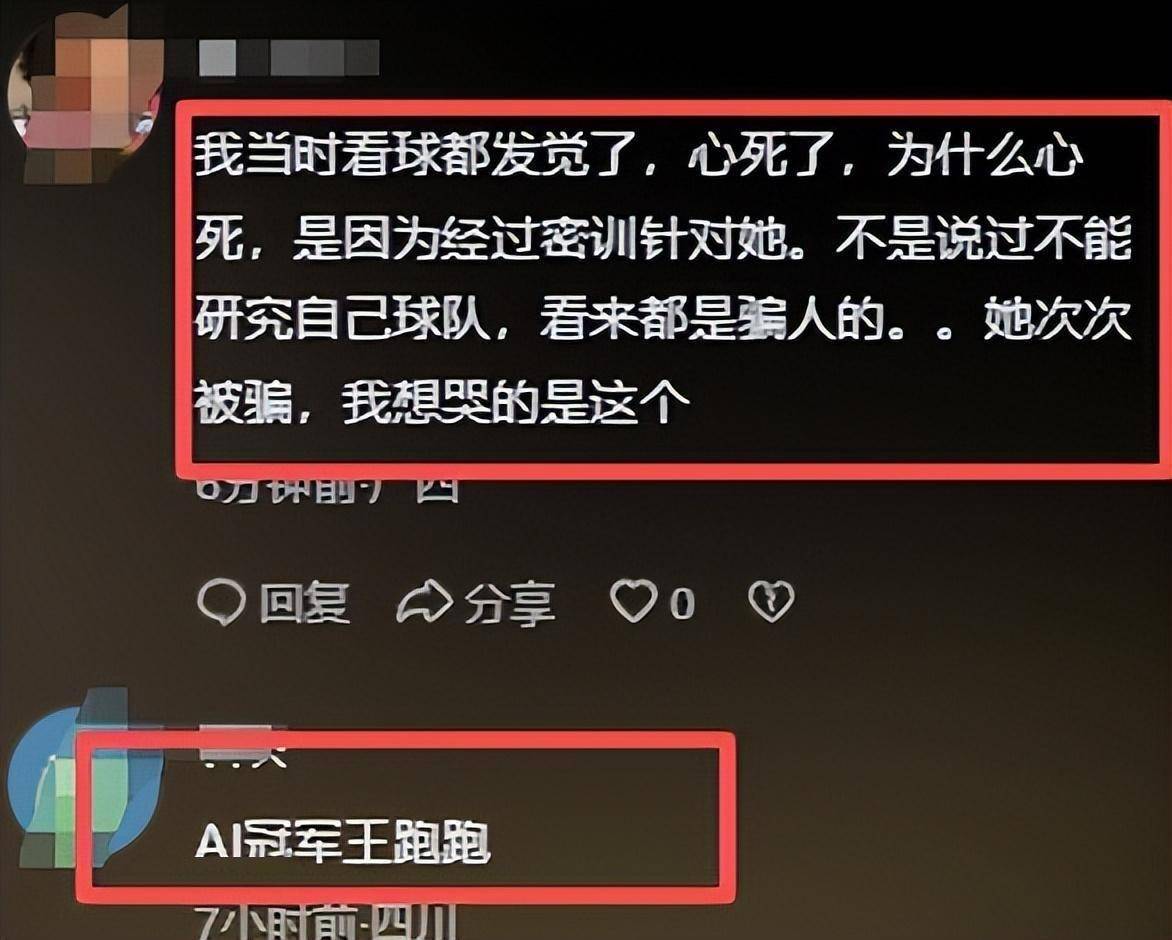Click the 7小时前·四川 timestamp line
1172x940 pixels.
pyautogui.click(x=326, y=924)
